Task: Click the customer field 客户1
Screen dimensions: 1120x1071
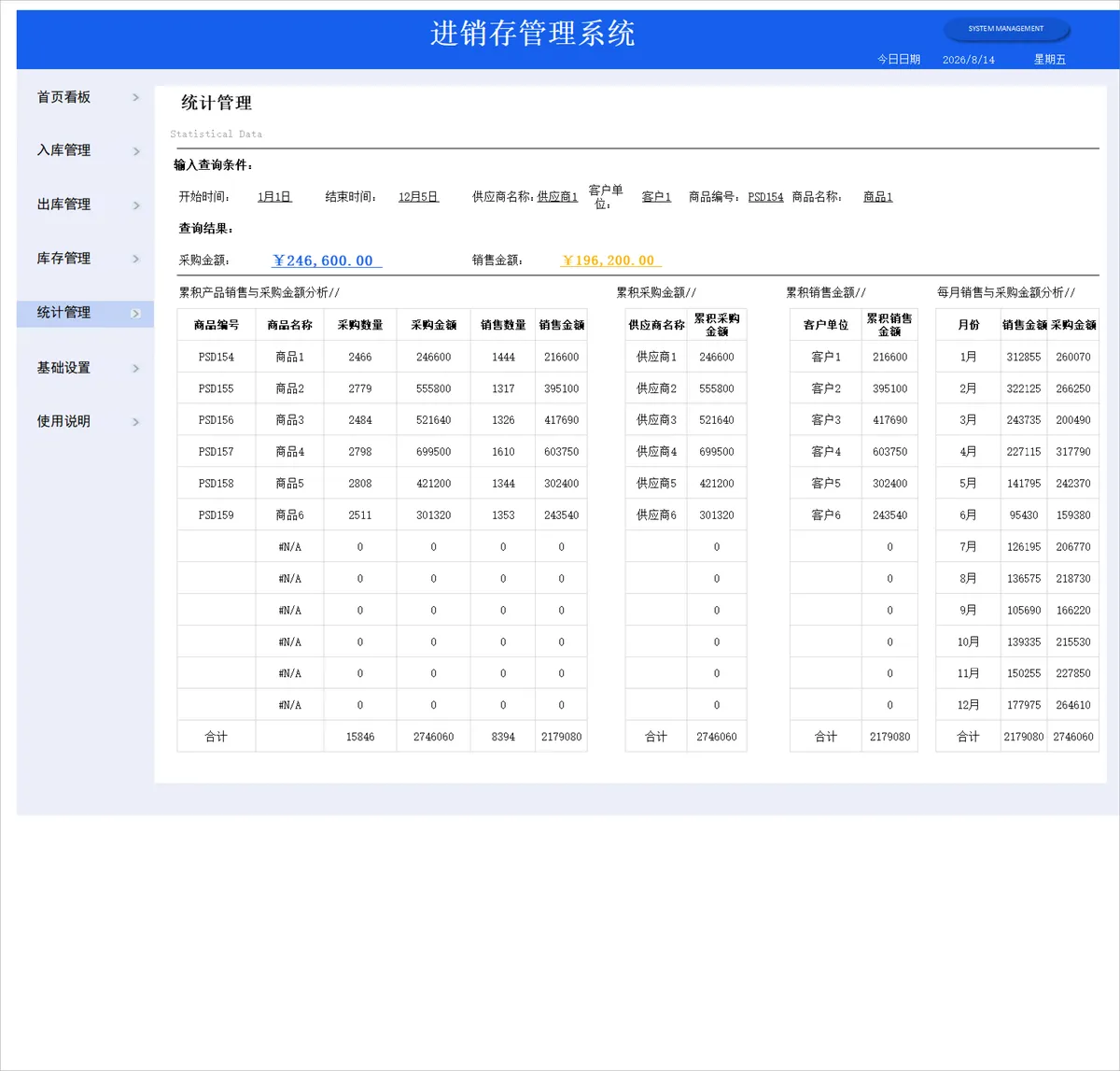Action: tap(656, 197)
